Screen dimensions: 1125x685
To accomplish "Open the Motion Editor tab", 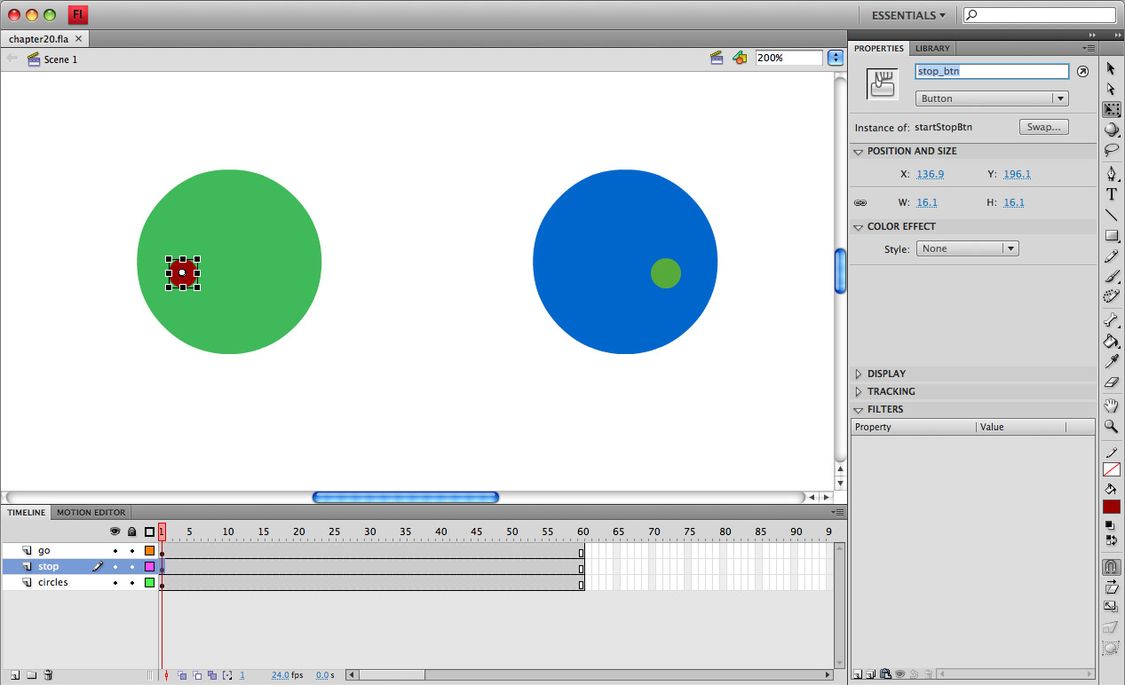I will click(91, 512).
